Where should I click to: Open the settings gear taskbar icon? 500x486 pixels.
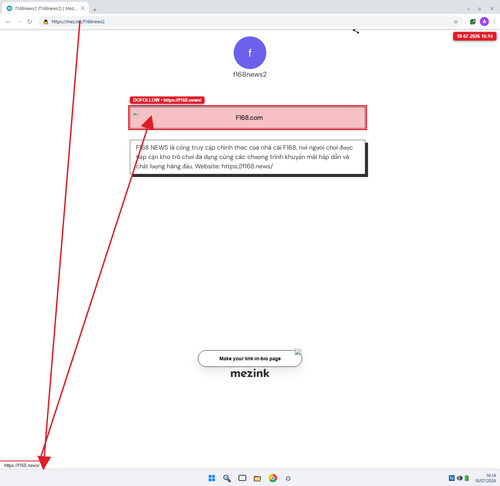click(288, 478)
